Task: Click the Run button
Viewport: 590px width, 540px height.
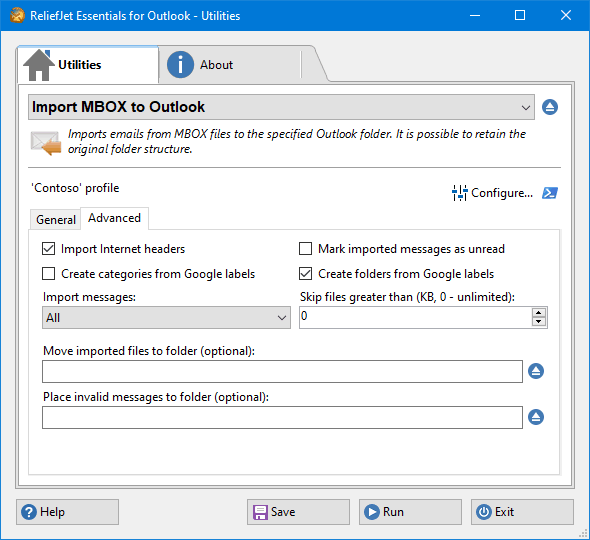Action: (410, 512)
